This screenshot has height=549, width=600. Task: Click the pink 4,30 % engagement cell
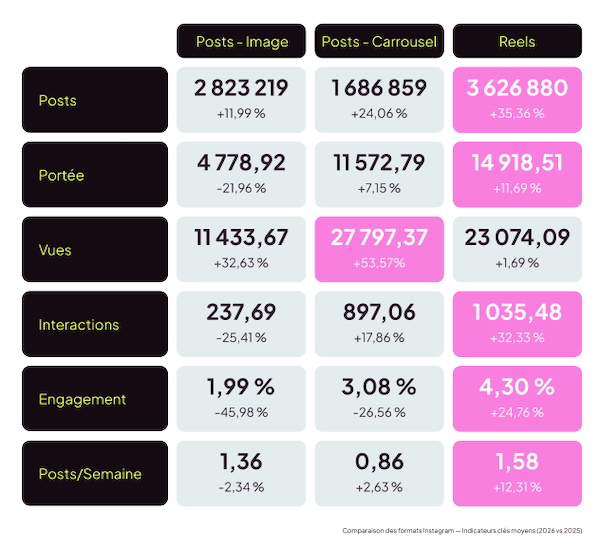(x=517, y=399)
